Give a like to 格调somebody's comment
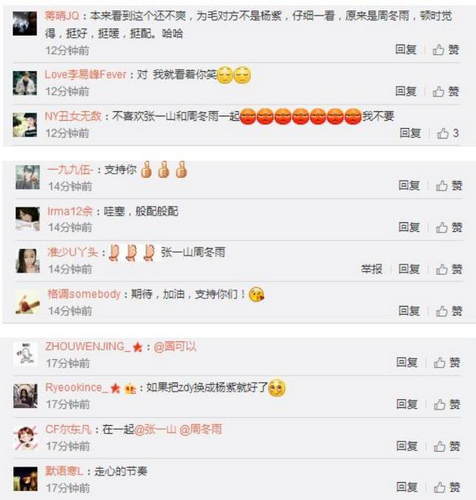This screenshot has width=476, height=500. [449, 311]
